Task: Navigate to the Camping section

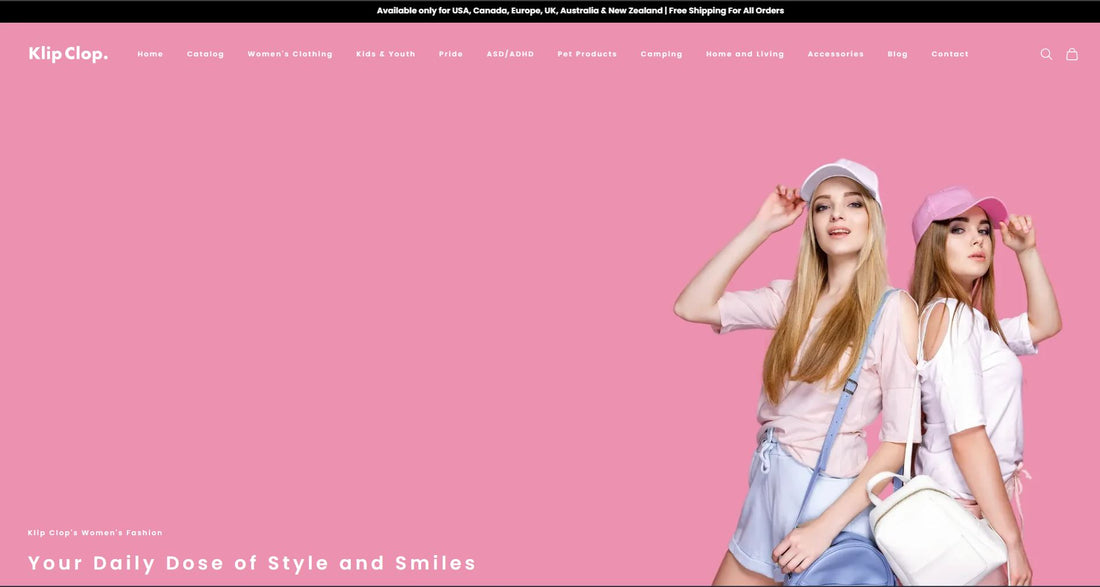Action: tap(661, 54)
